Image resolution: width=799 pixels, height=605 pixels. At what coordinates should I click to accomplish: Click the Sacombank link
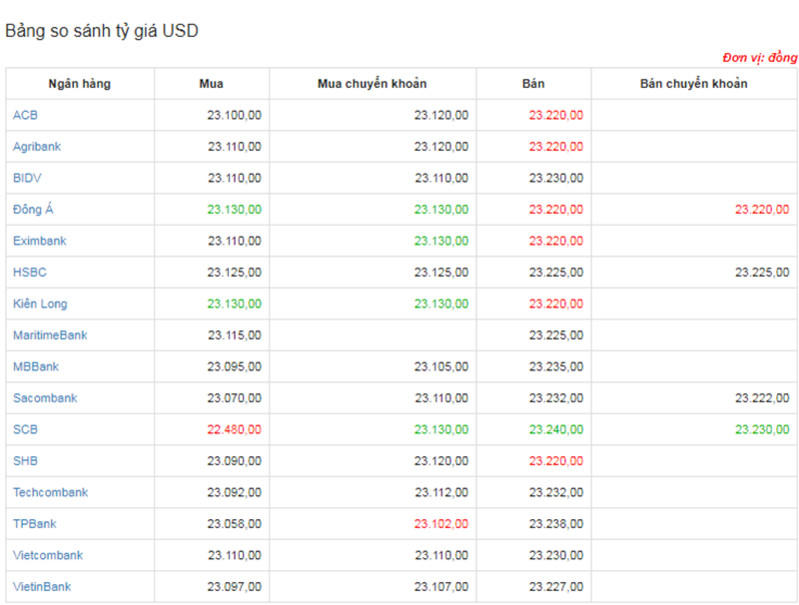point(45,398)
